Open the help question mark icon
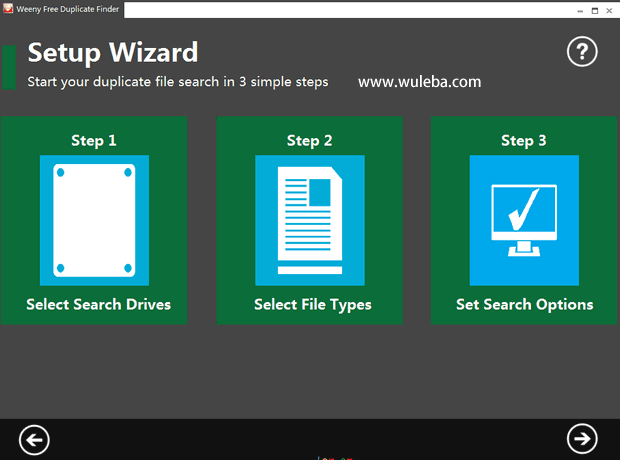The image size is (620, 460). tap(582, 52)
